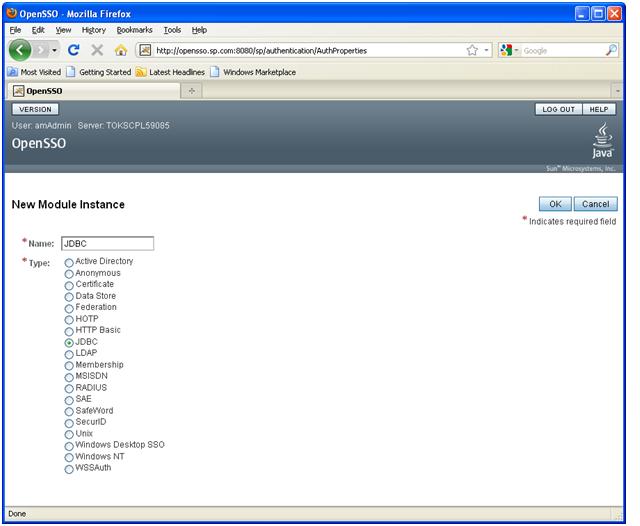The height and width of the screenshot is (526, 640).
Task: Click the site icon in the address bar
Action: 145,50
